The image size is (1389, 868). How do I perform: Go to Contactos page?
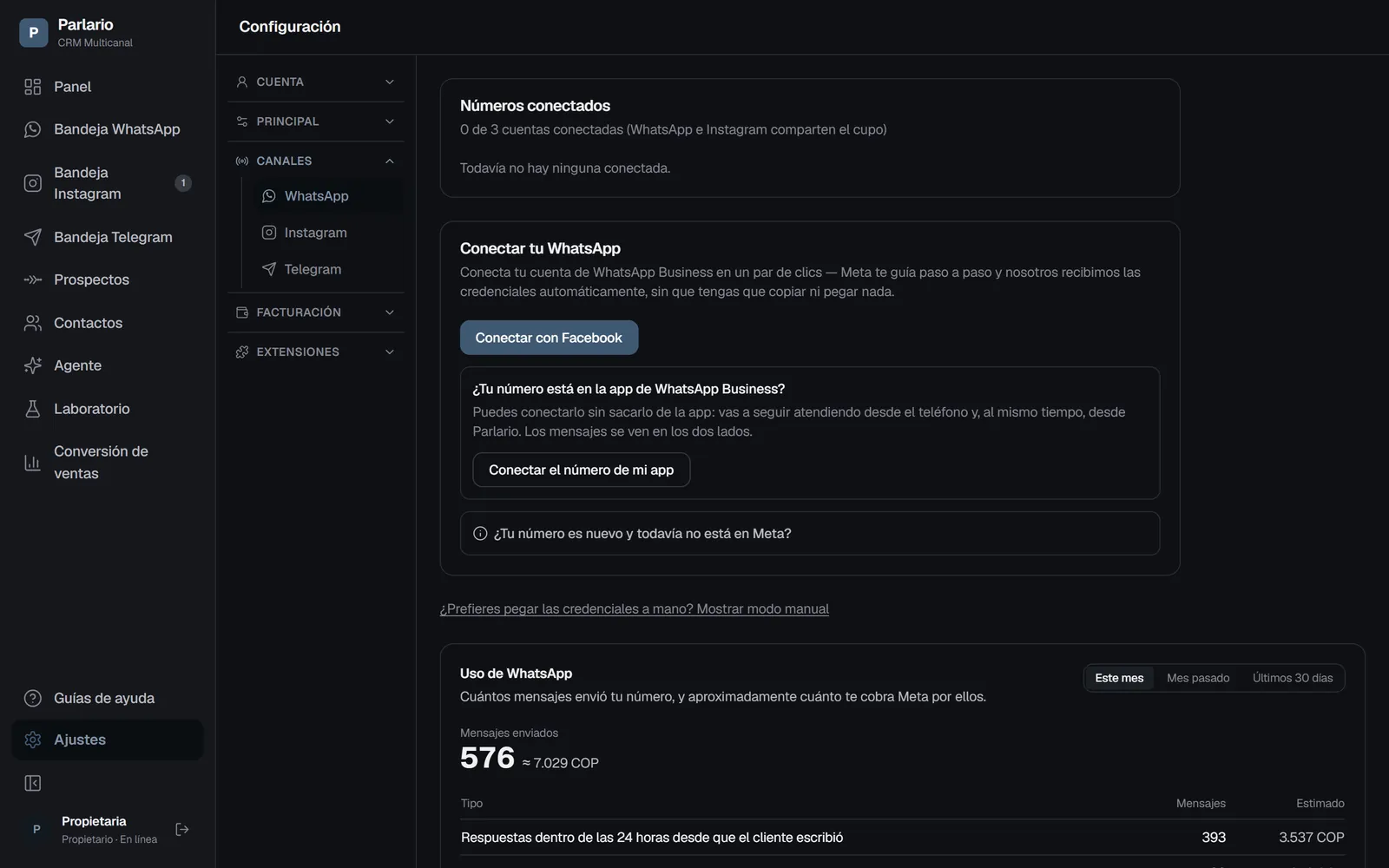(108, 323)
